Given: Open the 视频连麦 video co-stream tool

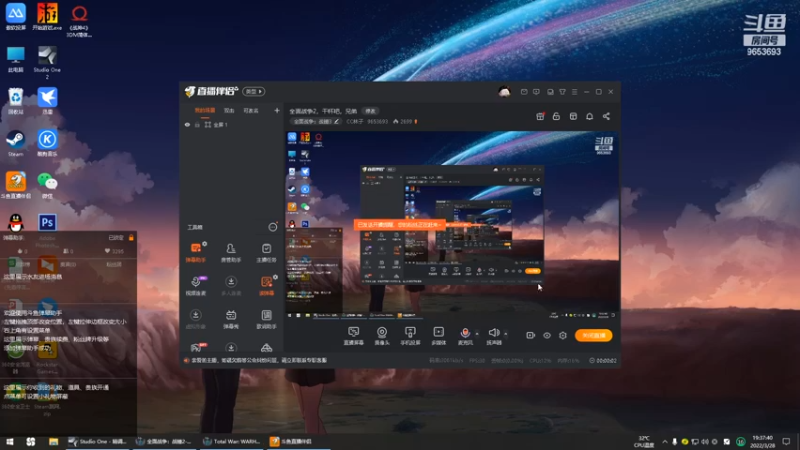Looking at the screenshot, I should (x=196, y=286).
